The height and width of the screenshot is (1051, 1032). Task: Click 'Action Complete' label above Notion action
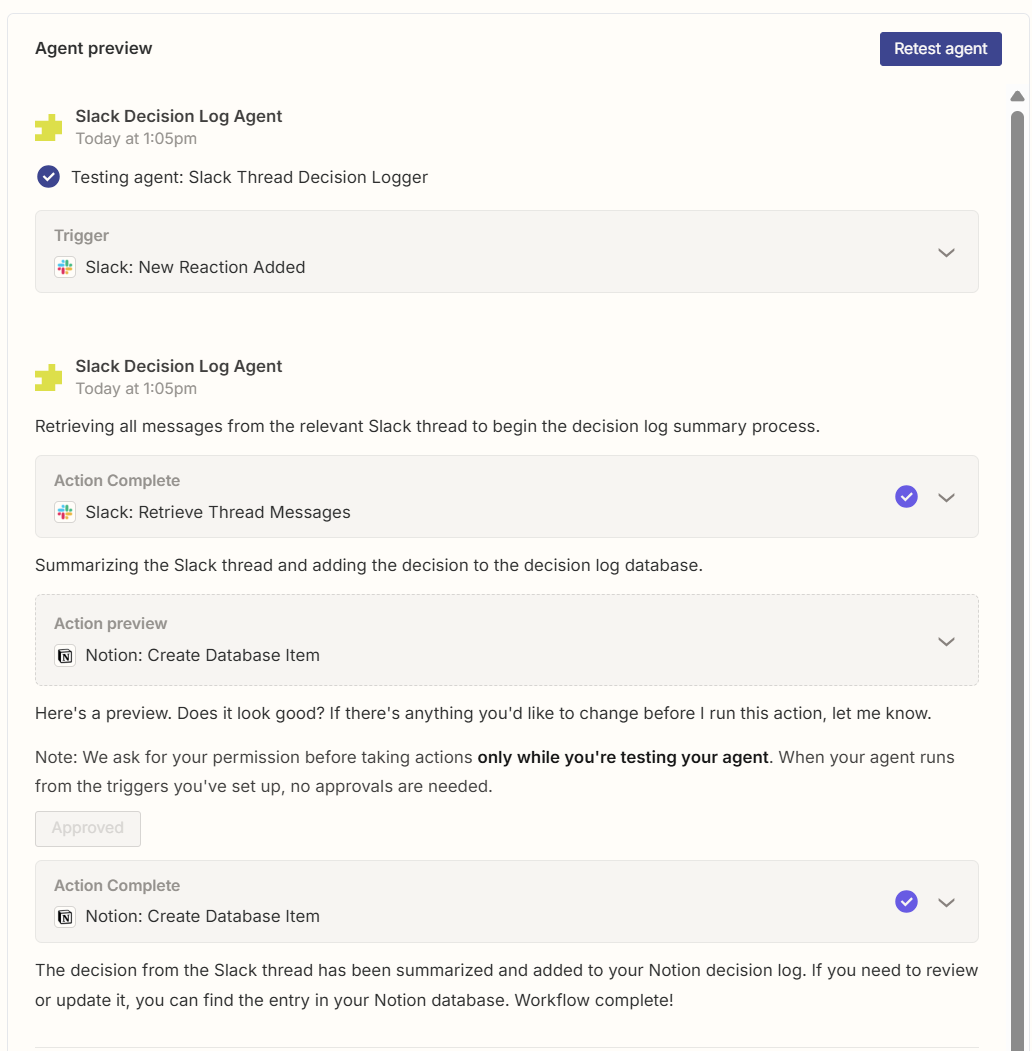[x=117, y=886]
